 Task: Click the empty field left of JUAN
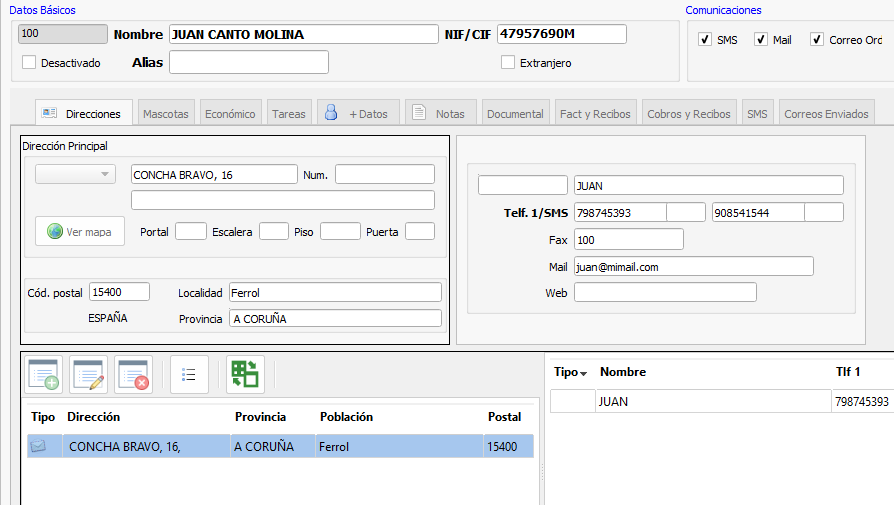(523, 185)
